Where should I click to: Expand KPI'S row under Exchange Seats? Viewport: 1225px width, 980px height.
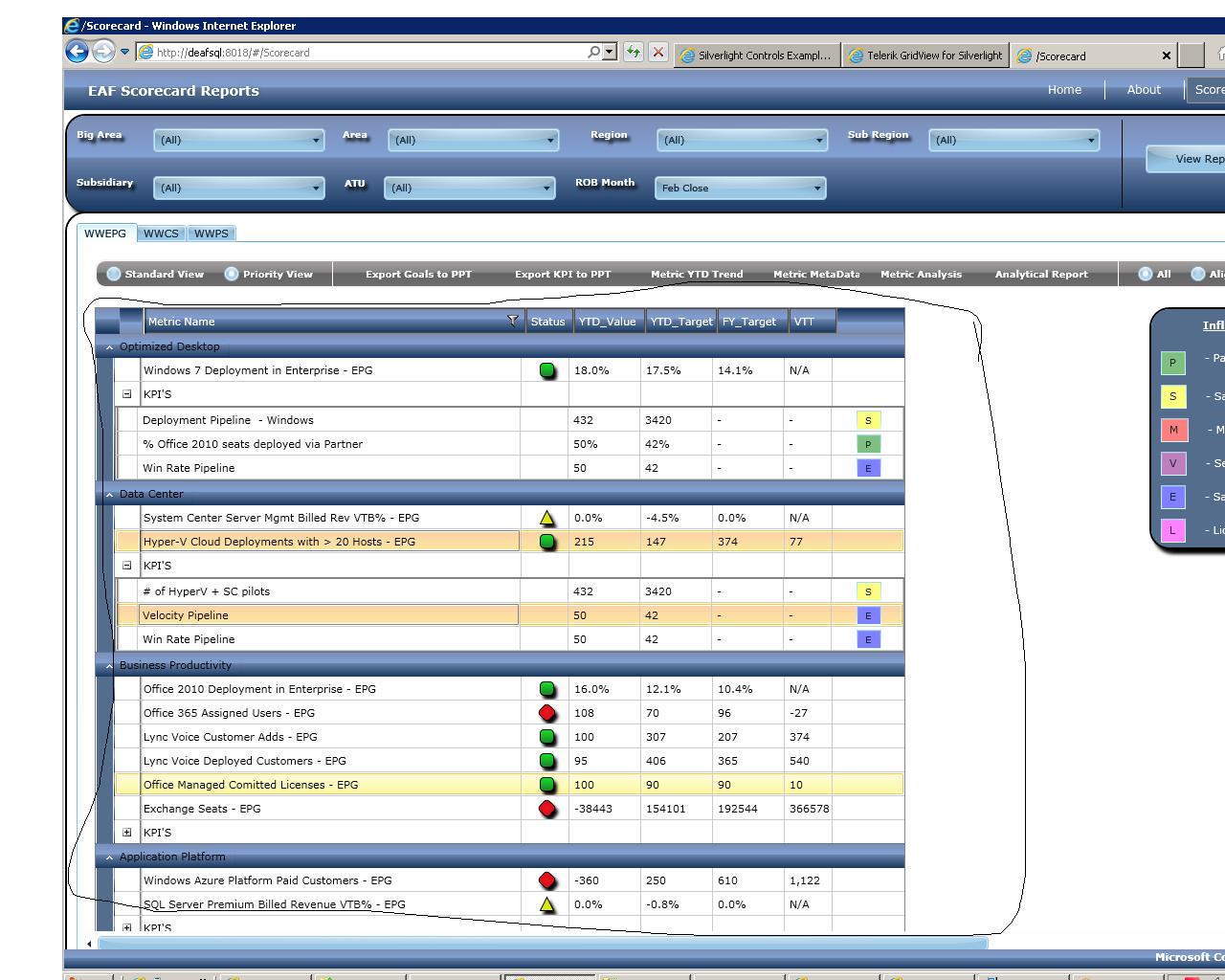[x=126, y=833]
